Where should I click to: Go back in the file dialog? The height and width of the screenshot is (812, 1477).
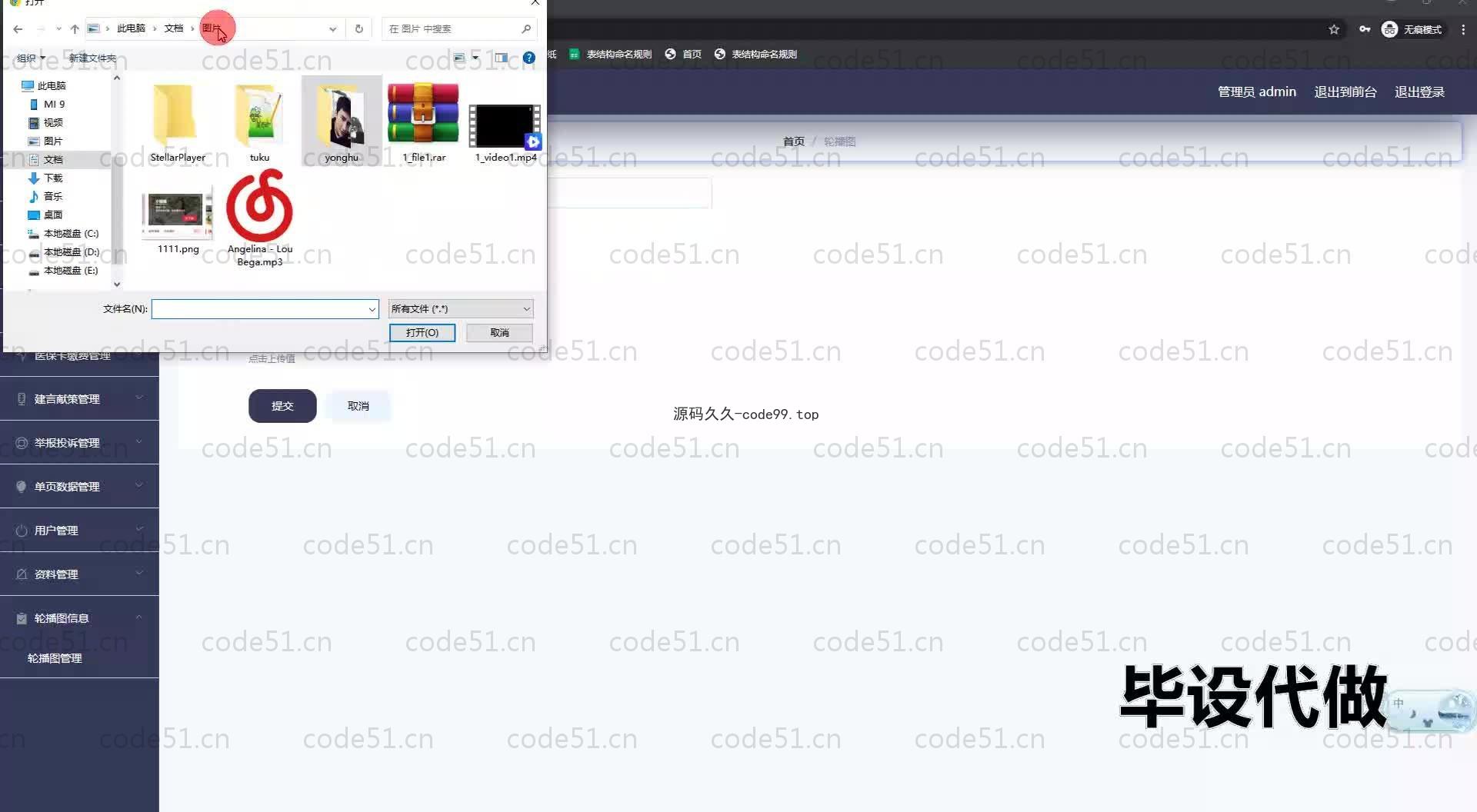pos(18,29)
